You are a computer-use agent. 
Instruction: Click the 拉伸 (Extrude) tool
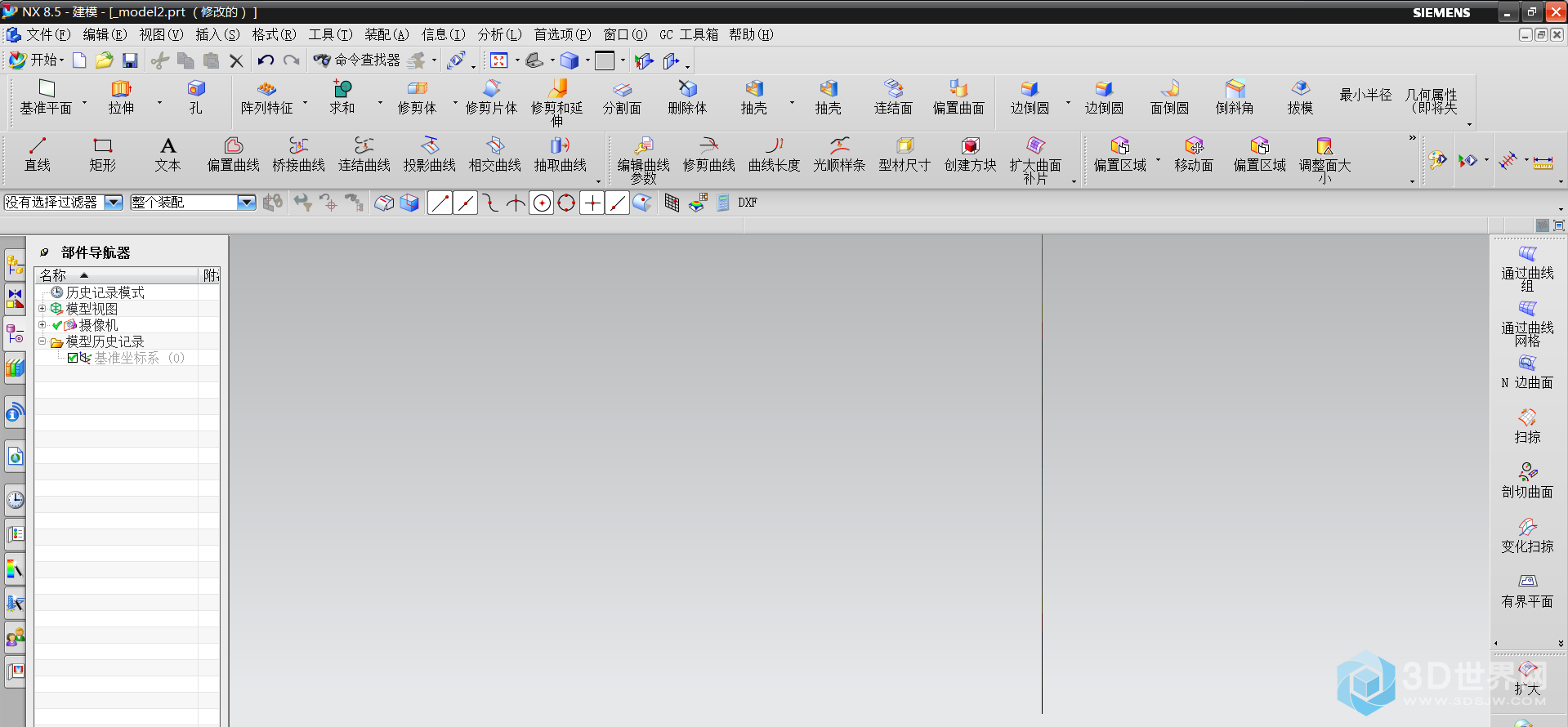121,97
